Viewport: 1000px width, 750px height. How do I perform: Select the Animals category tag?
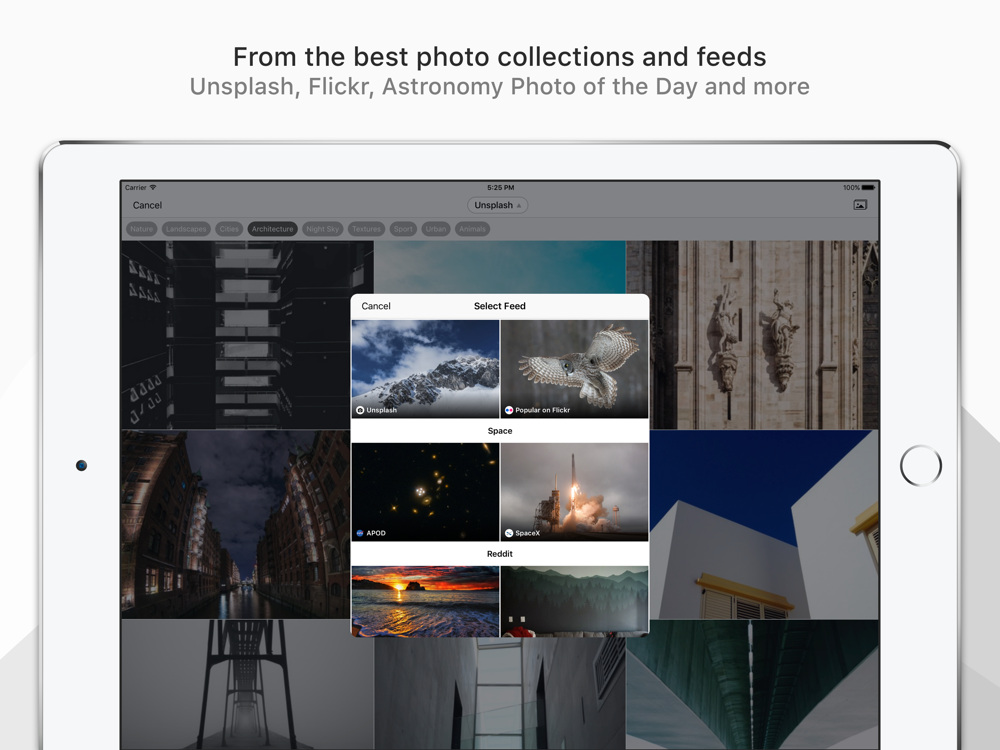click(x=473, y=229)
